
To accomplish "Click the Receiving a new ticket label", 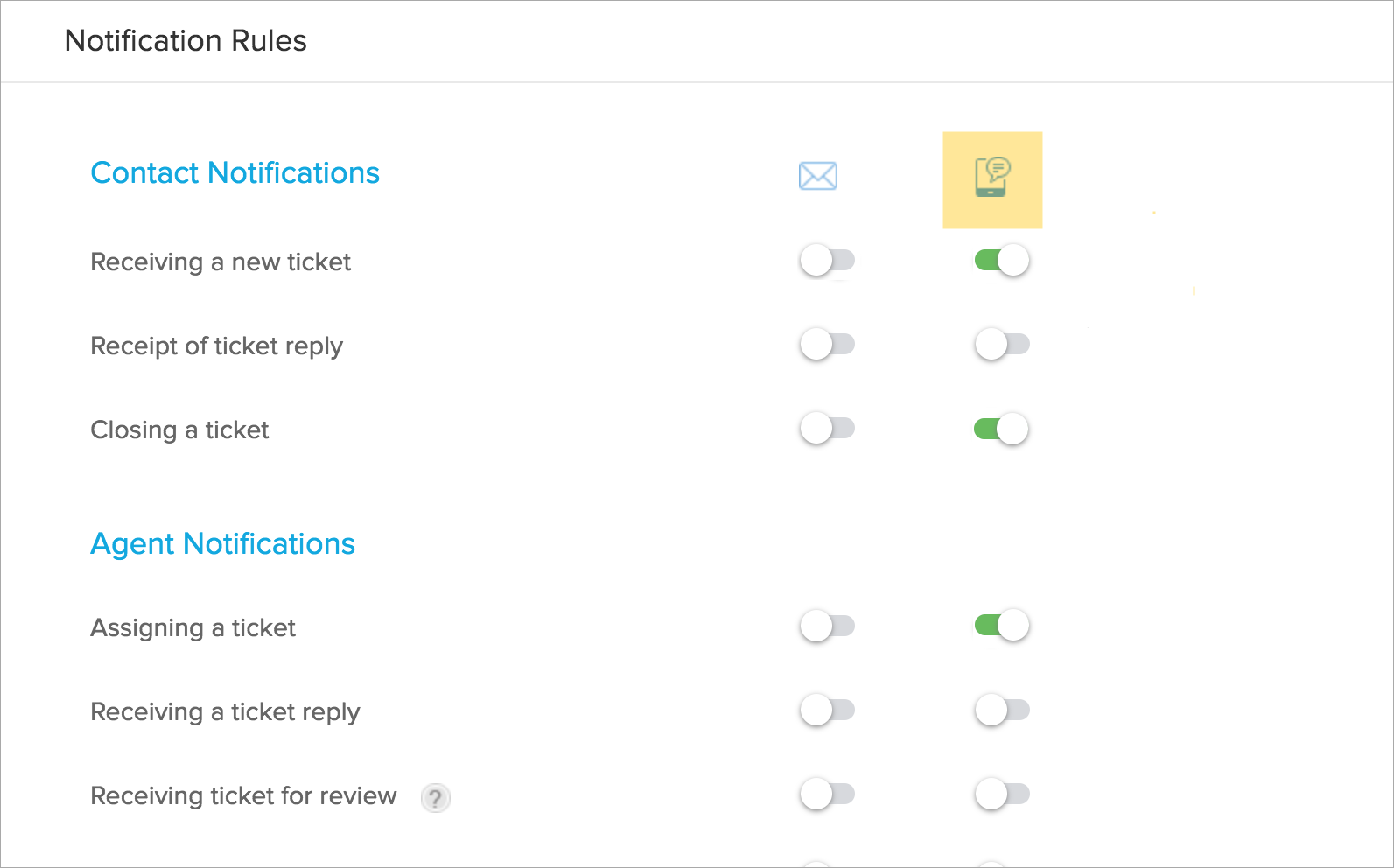I will click(x=221, y=262).
